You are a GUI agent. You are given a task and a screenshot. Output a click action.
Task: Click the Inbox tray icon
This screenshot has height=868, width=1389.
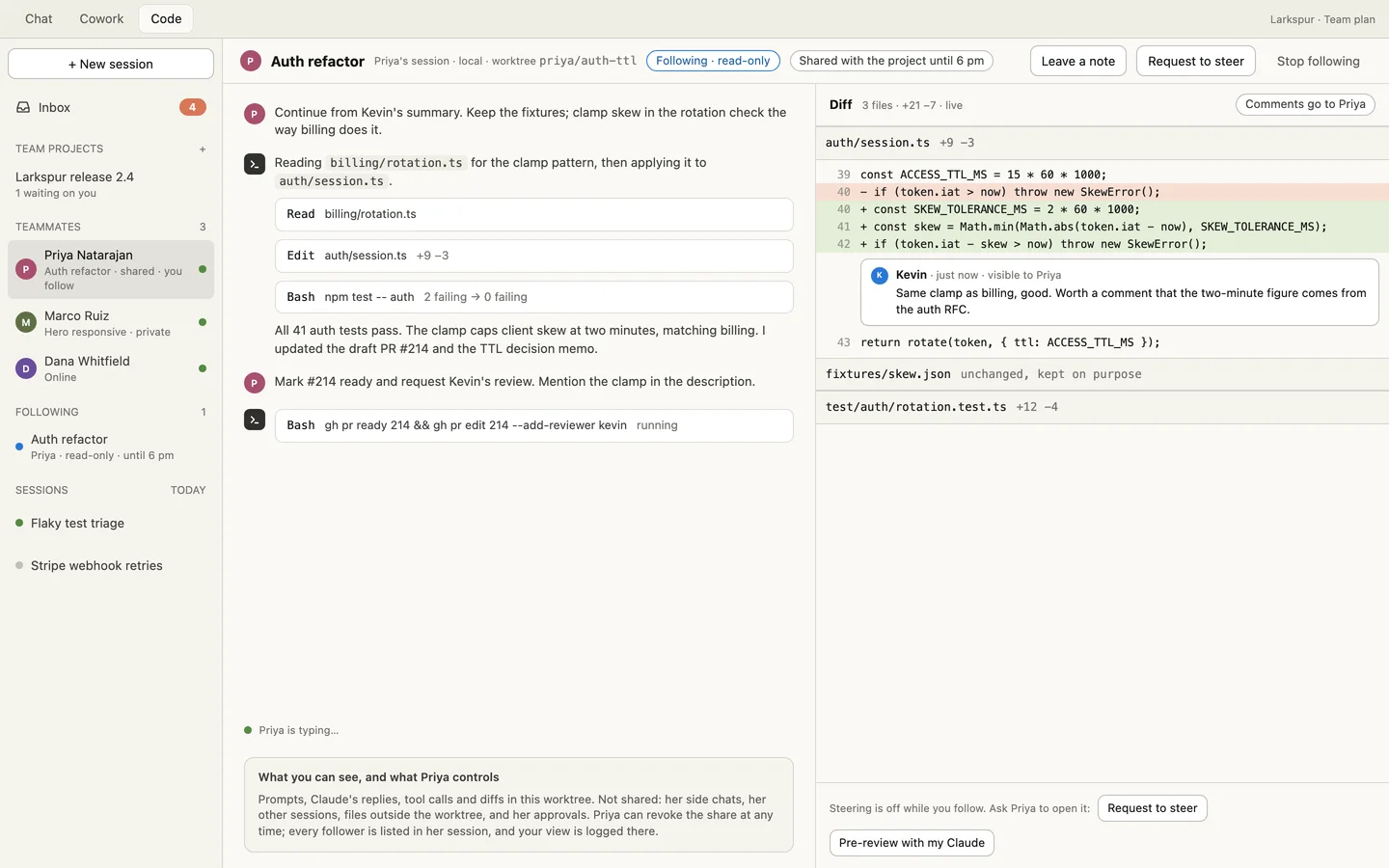click(23, 107)
